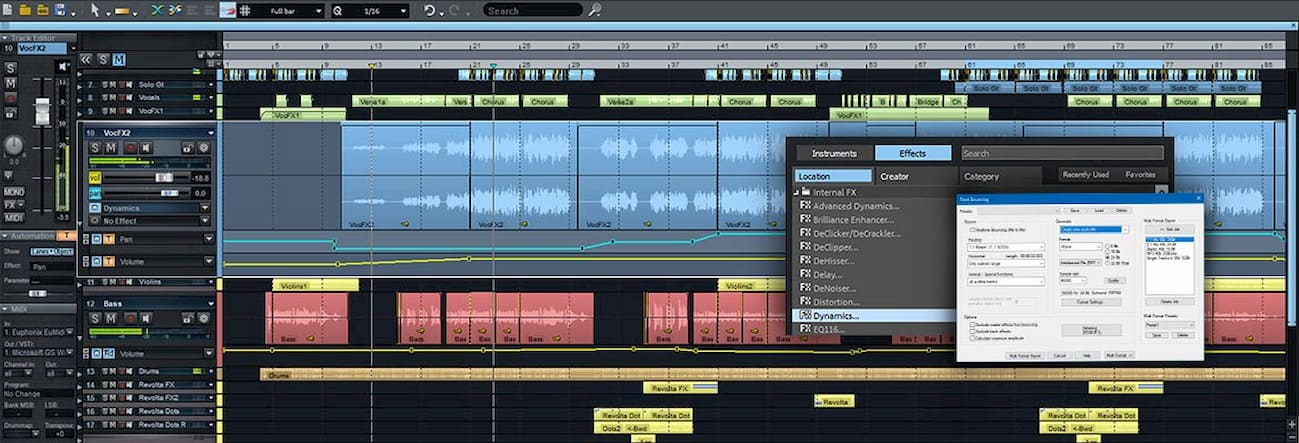Click the Dynamics effect in the list

[x=835, y=316]
